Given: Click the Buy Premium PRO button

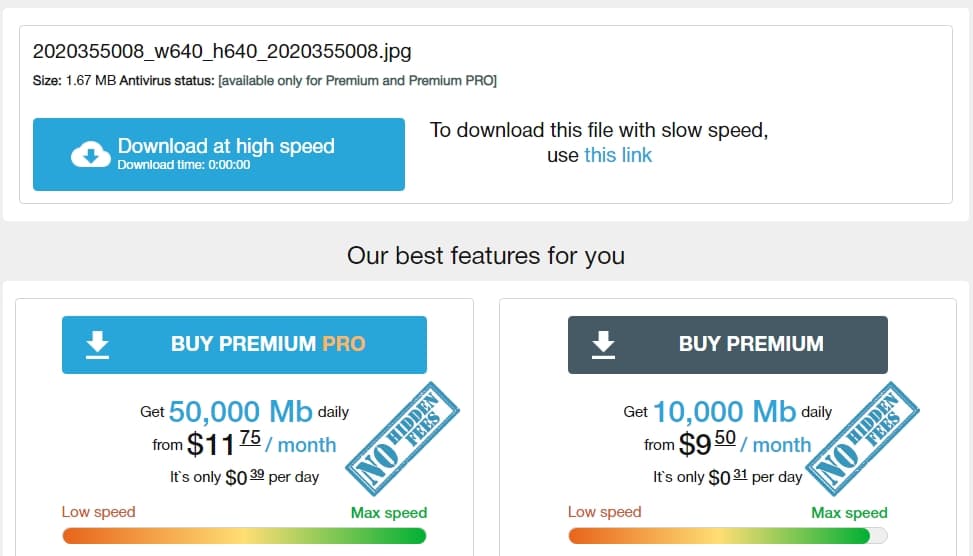Looking at the screenshot, I should [244, 345].
